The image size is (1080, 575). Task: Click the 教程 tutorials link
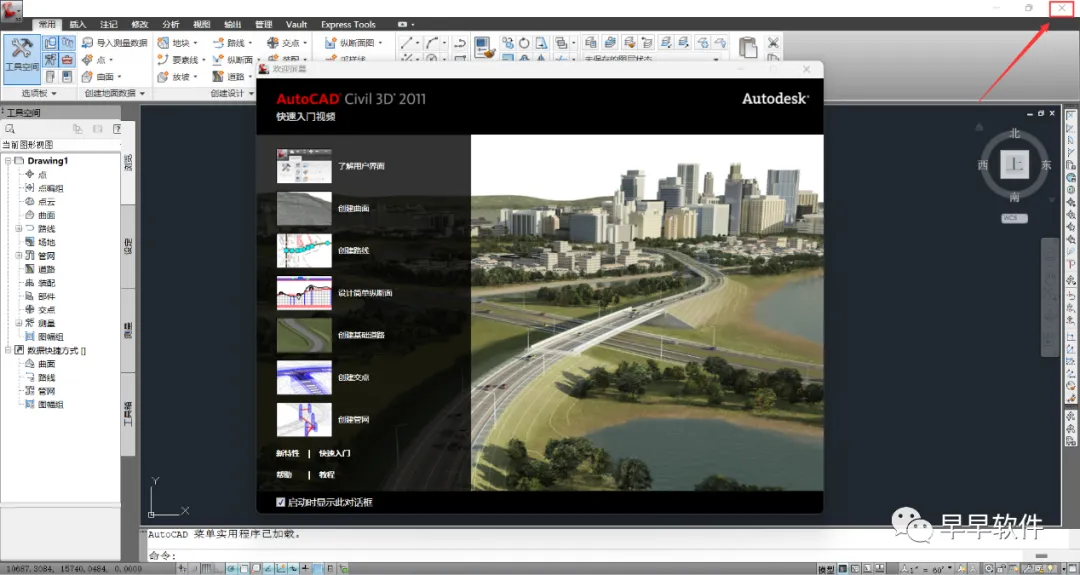327,475
